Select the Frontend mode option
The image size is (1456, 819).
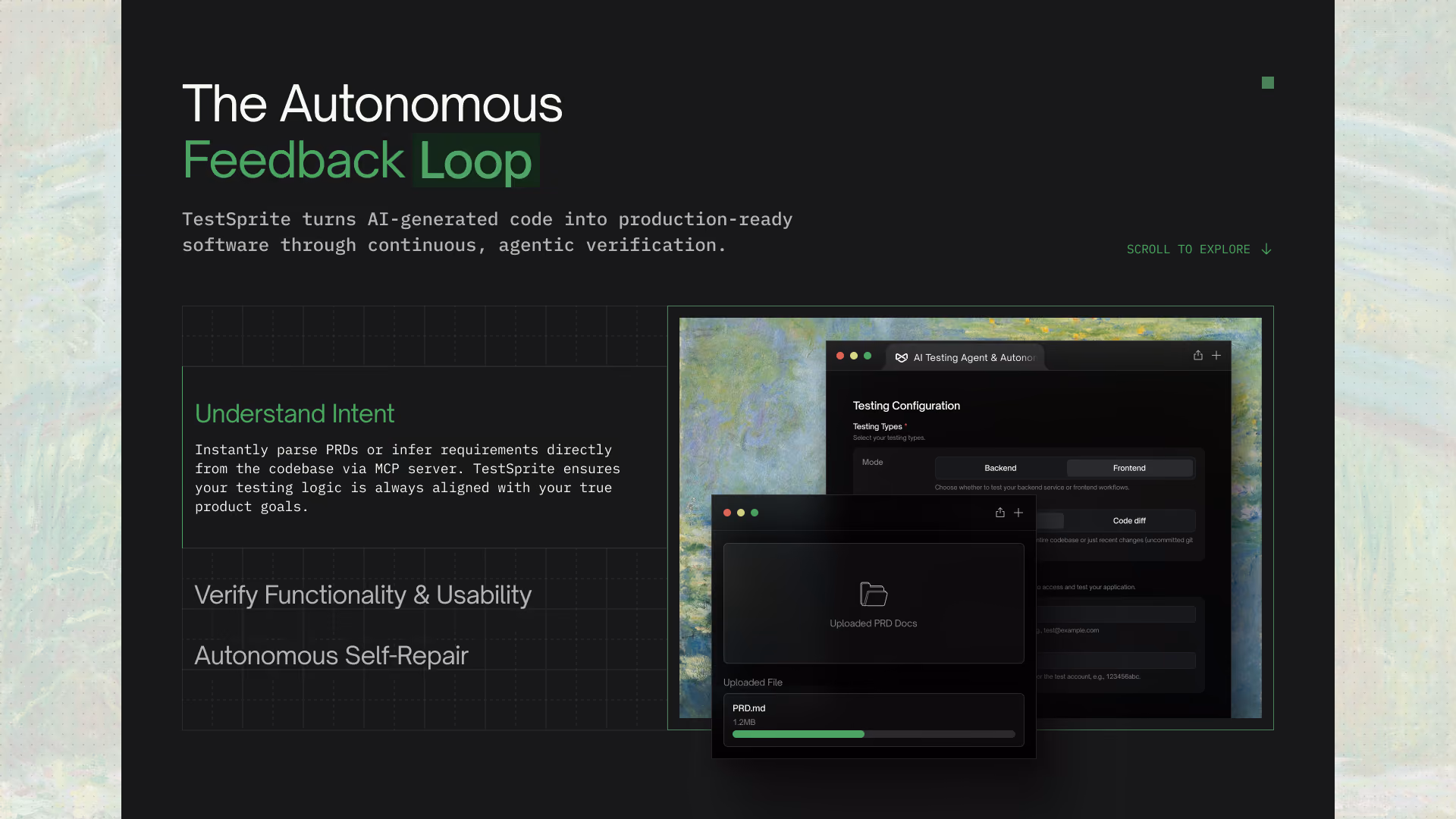(1129, 468)
